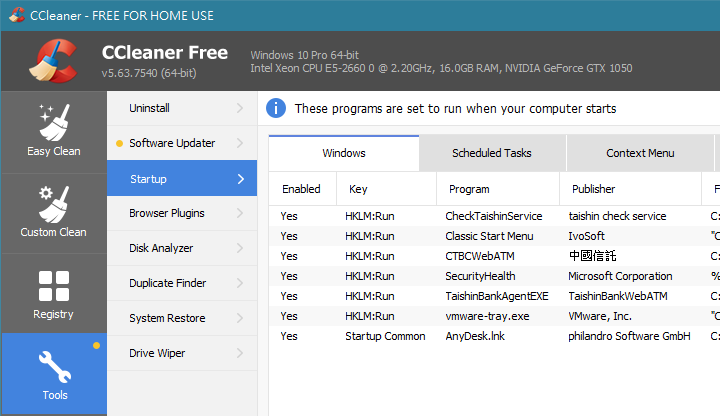Select the TaishinBankAgentEXE startup entry
Viewport: 720px width, 416px height.
(495, 296)
